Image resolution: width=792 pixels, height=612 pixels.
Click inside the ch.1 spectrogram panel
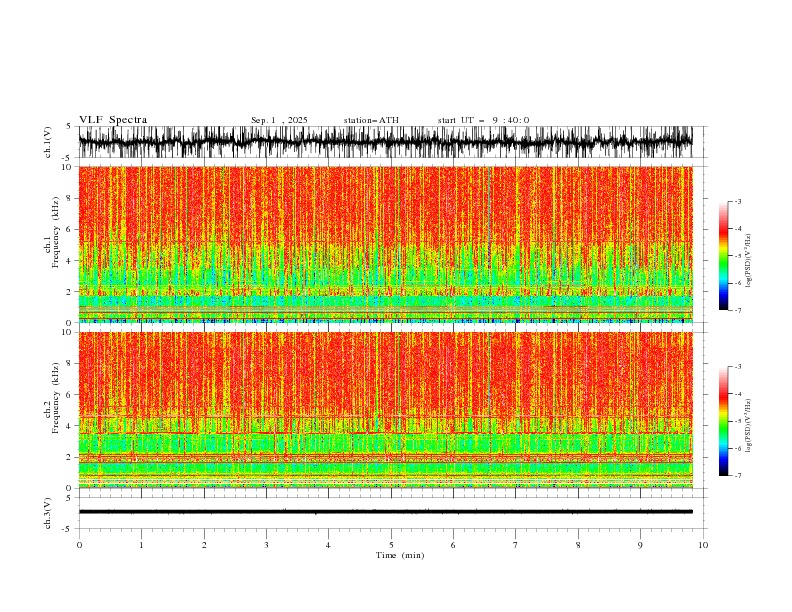tap(385, 244)
